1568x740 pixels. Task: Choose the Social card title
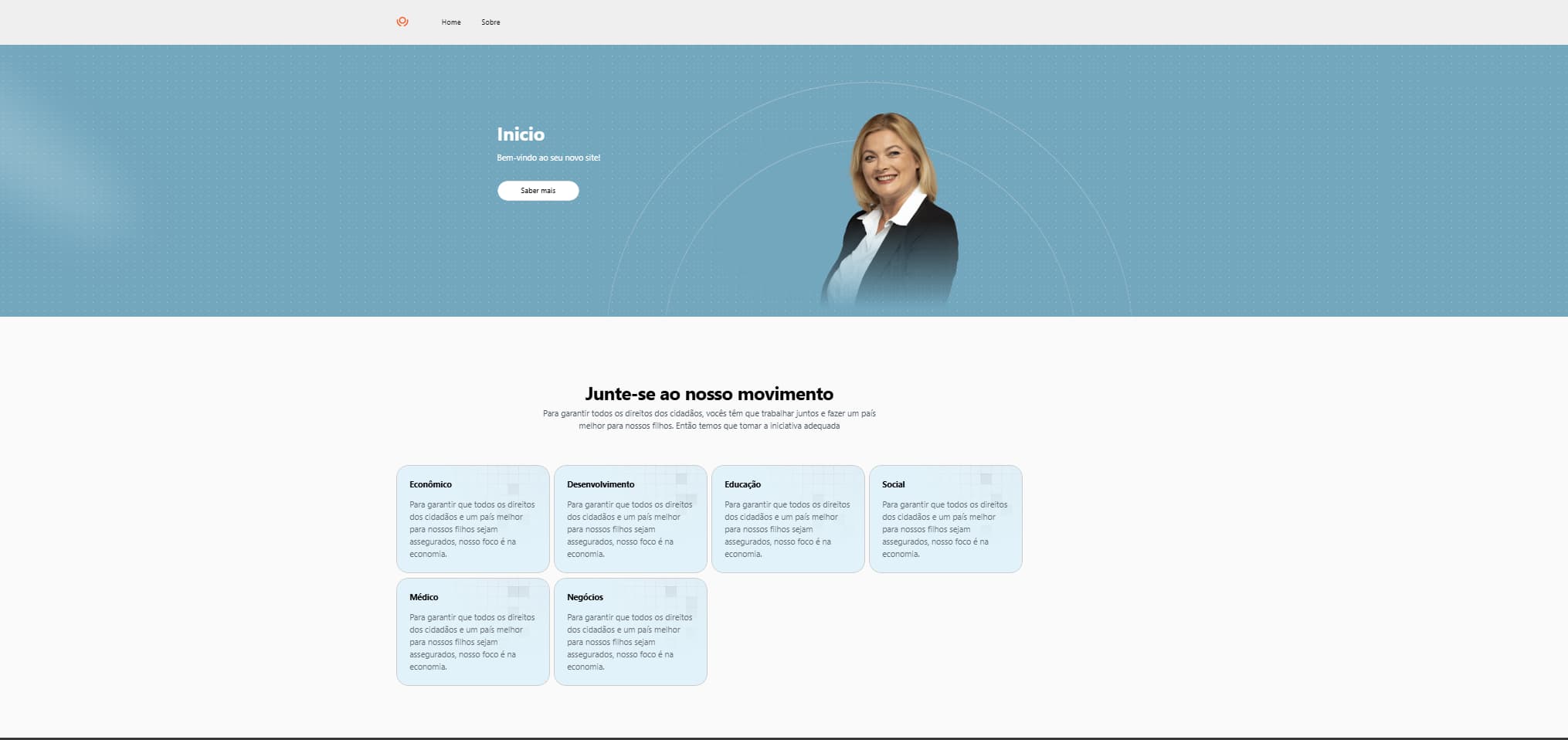[893, 484]
